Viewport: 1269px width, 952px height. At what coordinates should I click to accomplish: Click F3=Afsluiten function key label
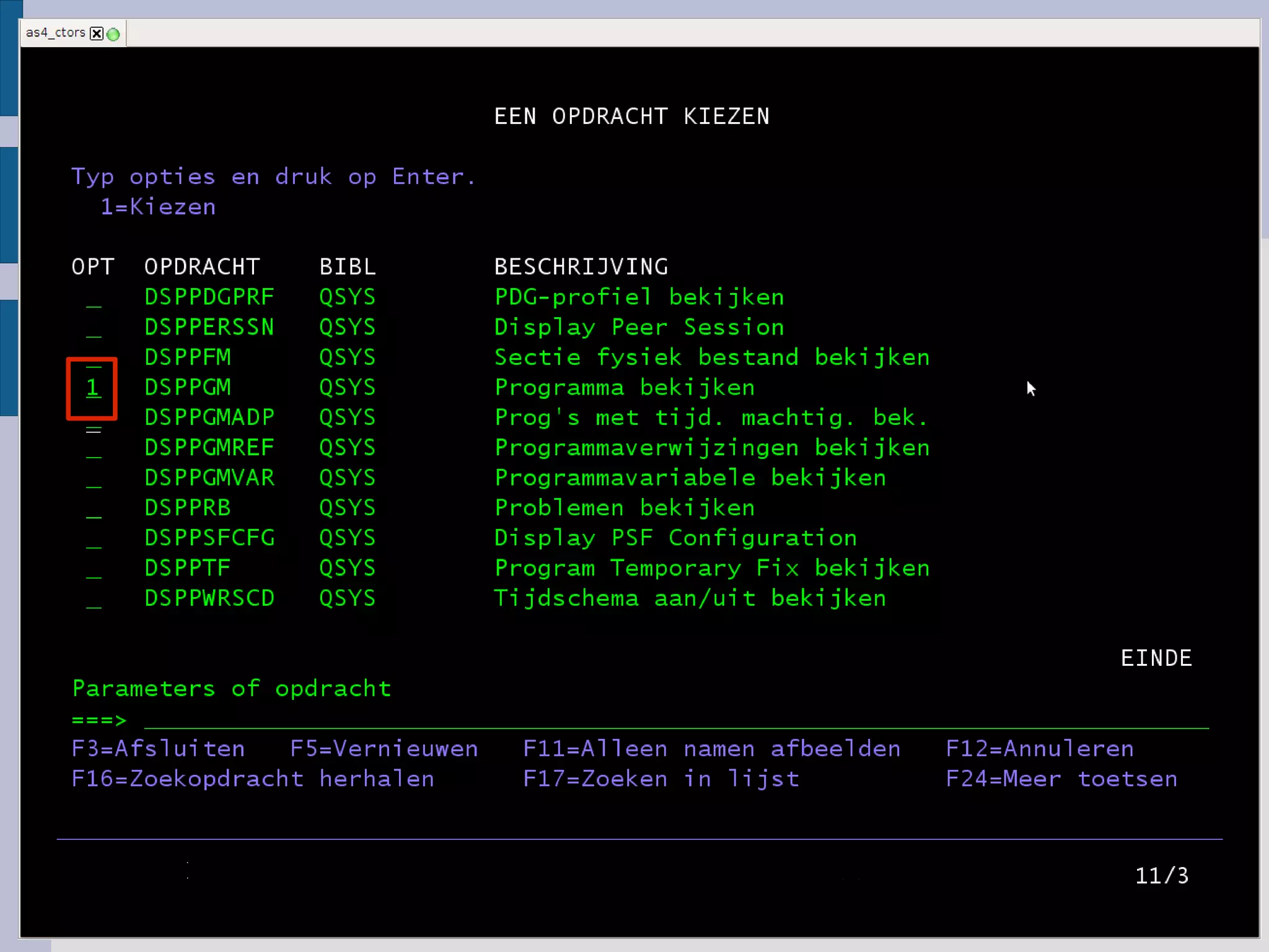click(x=158, y=749)
